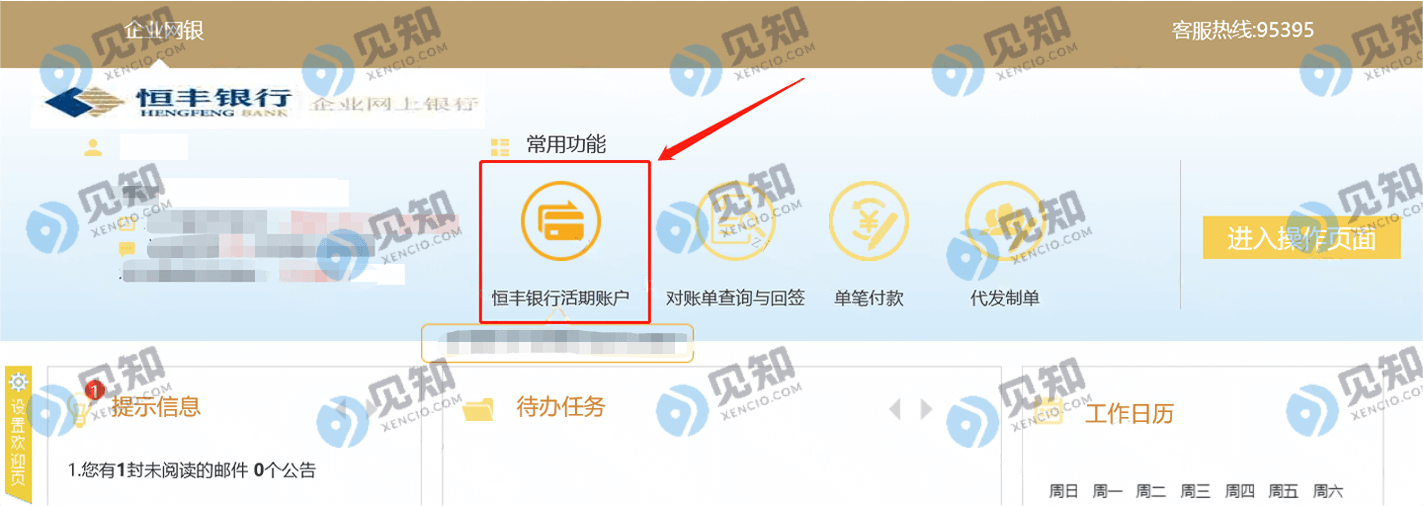Image resolution: width=1423 pixels, height=506 pixels.
Task: Click the Hengfeng Bank logo
Action: (x=168, y=101)
